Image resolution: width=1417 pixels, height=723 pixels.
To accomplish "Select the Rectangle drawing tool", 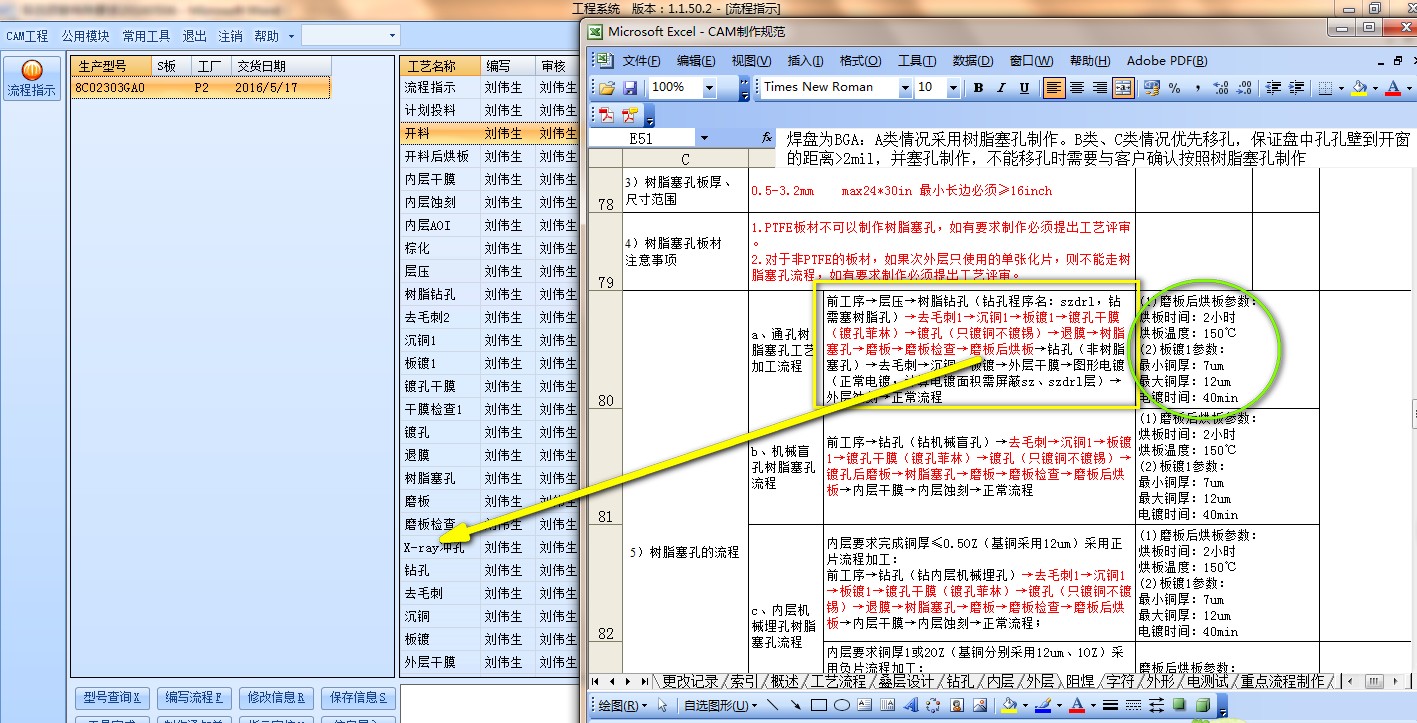I will [x=818, y=706].
